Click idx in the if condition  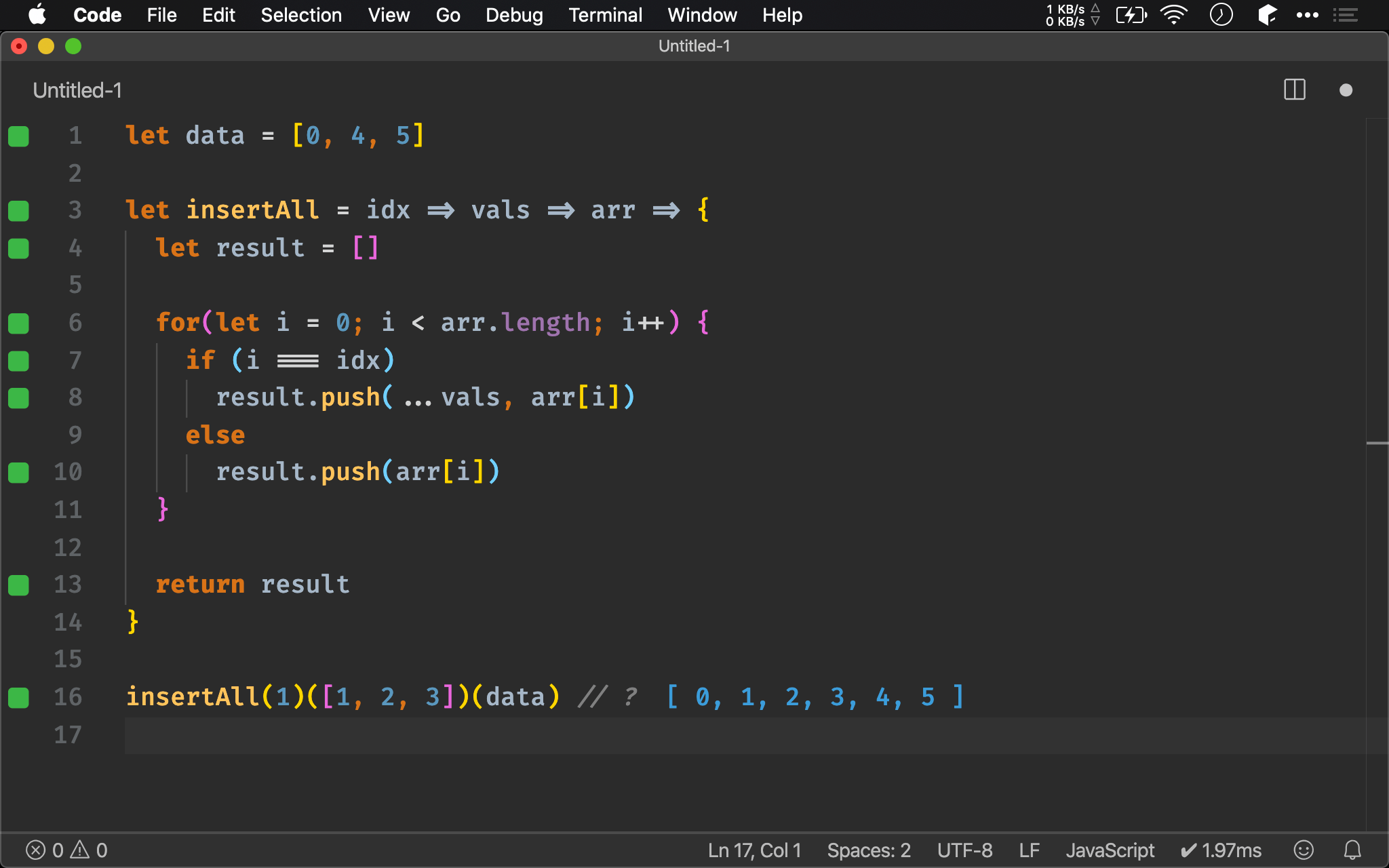coord(357,360)
